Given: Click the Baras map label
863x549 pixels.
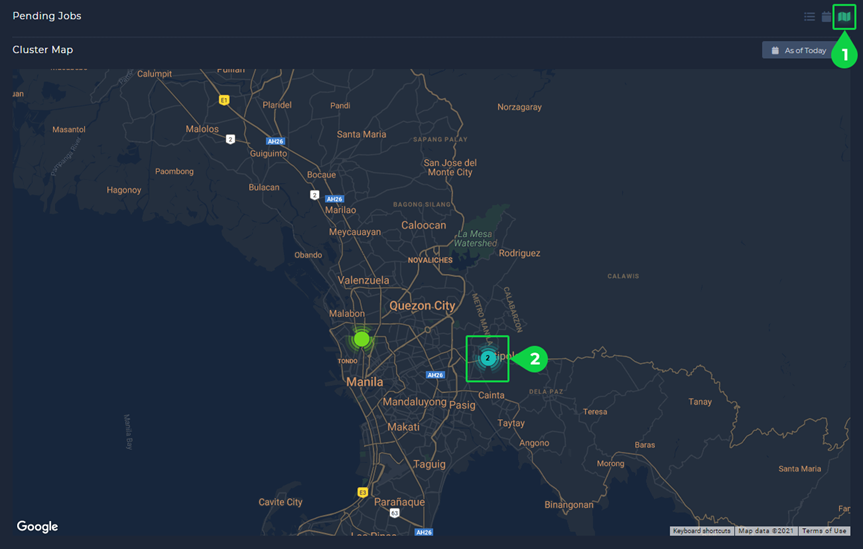Looking at the screenshot, I should point(644,445).
